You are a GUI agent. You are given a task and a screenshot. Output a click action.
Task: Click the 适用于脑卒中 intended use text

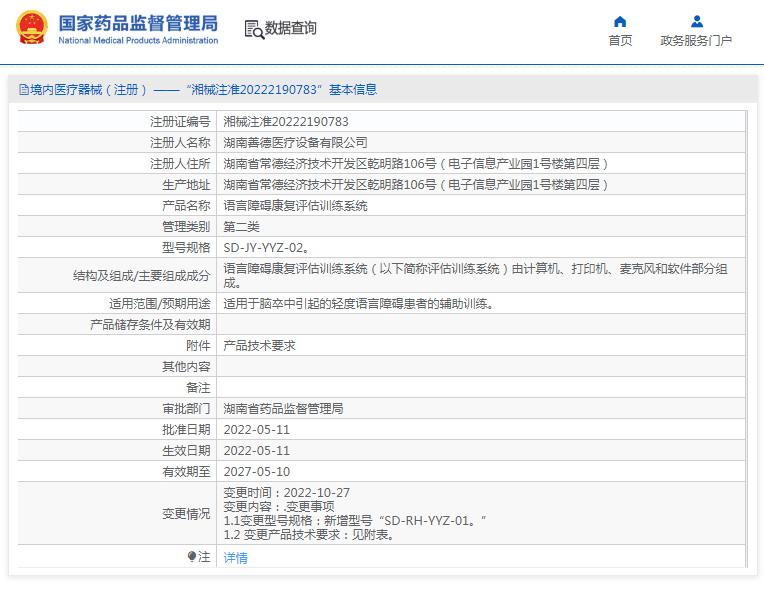click(x=359, y=304)
